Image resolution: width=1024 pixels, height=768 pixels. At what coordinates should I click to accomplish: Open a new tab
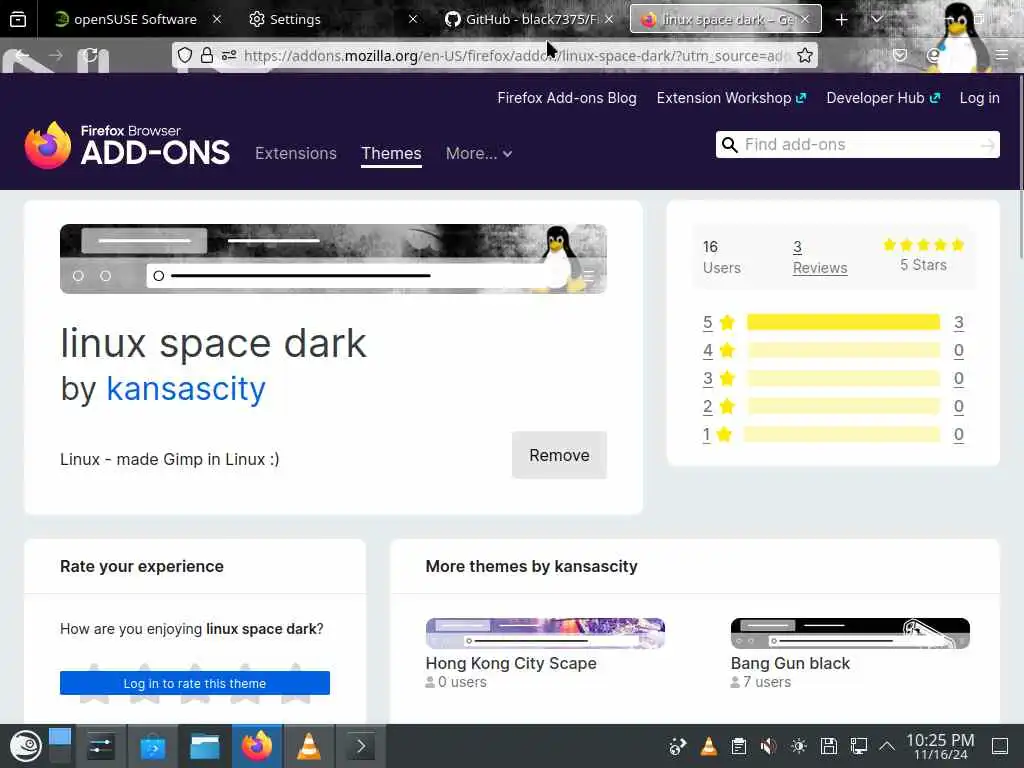(842, 20)
